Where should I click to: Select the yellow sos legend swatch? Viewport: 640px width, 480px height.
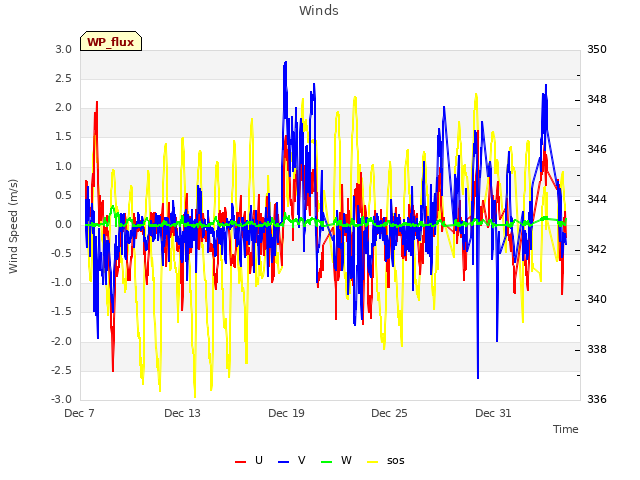(373, 462)
